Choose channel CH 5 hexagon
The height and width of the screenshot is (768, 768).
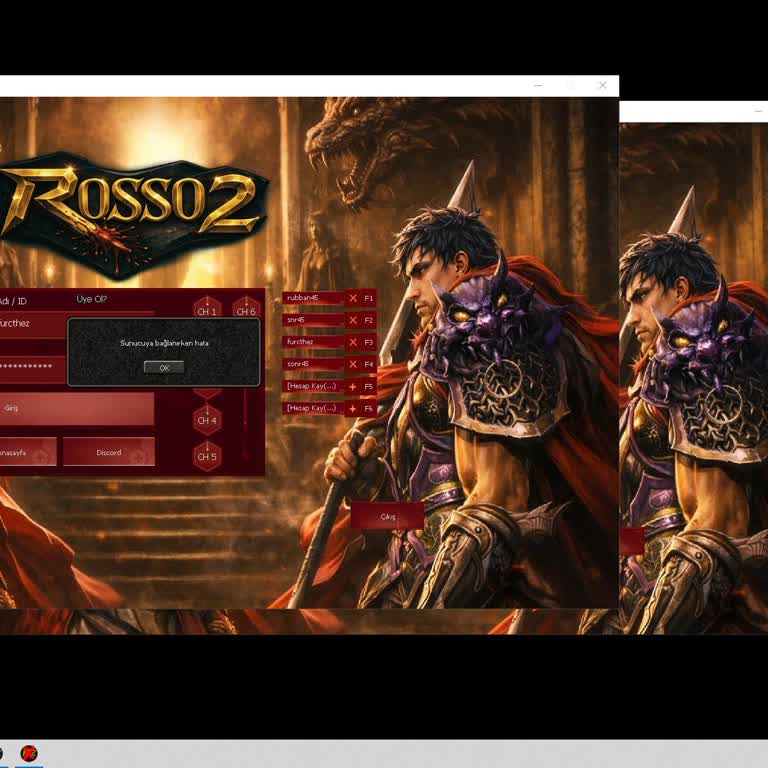coord(207,456)
